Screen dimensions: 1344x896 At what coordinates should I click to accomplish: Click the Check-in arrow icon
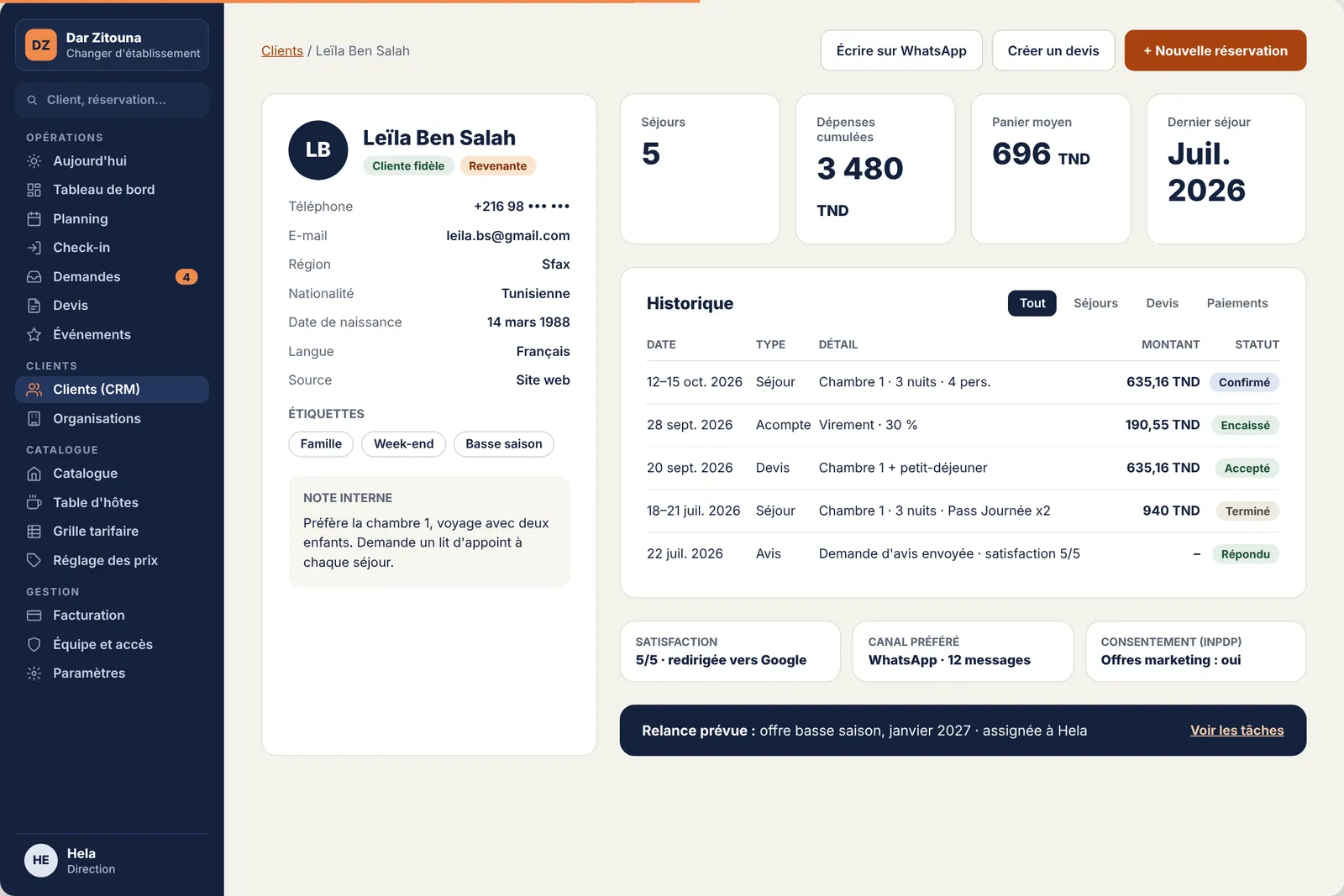34,248
